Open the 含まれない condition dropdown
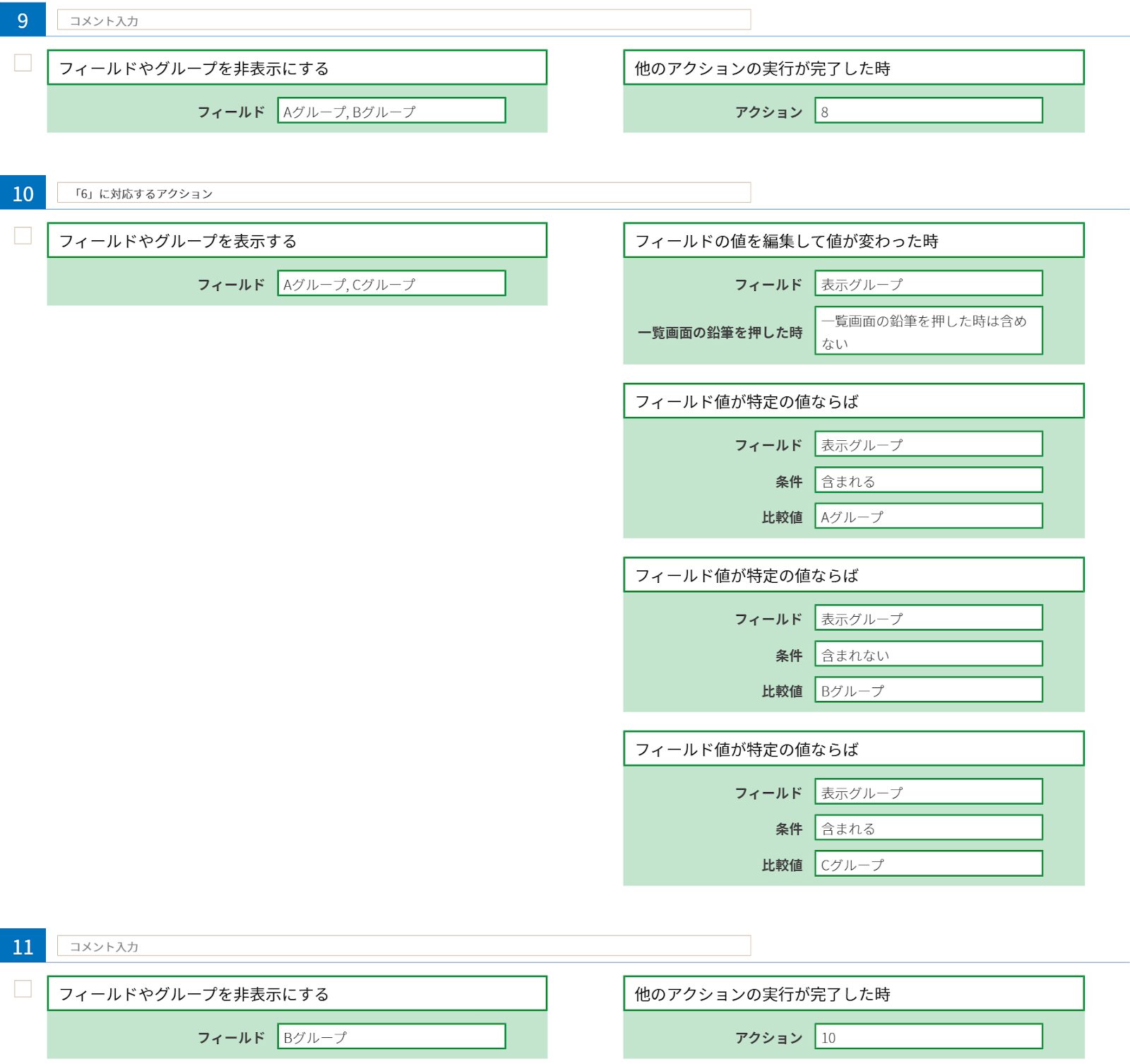Screen dimensions: 1130x1064 [x=928, y=654]
